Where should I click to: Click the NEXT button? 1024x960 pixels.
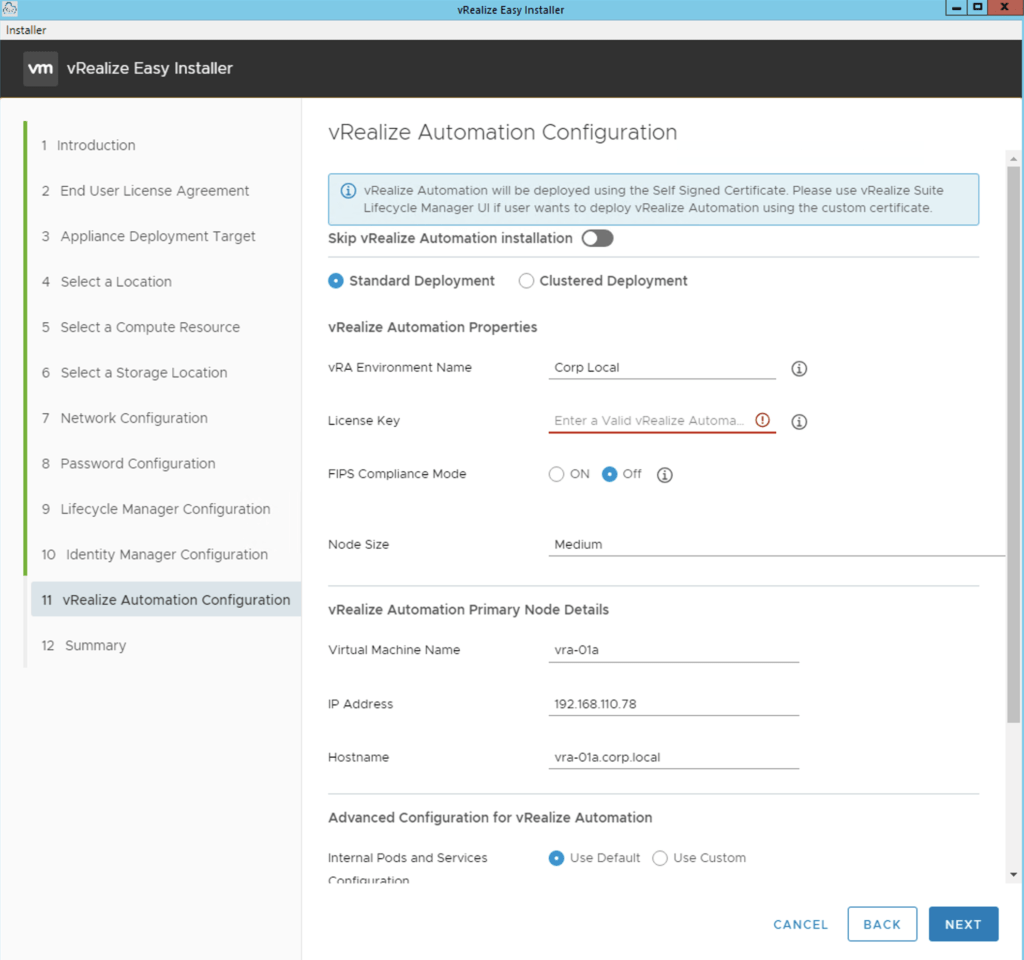[x=963, y=924]
